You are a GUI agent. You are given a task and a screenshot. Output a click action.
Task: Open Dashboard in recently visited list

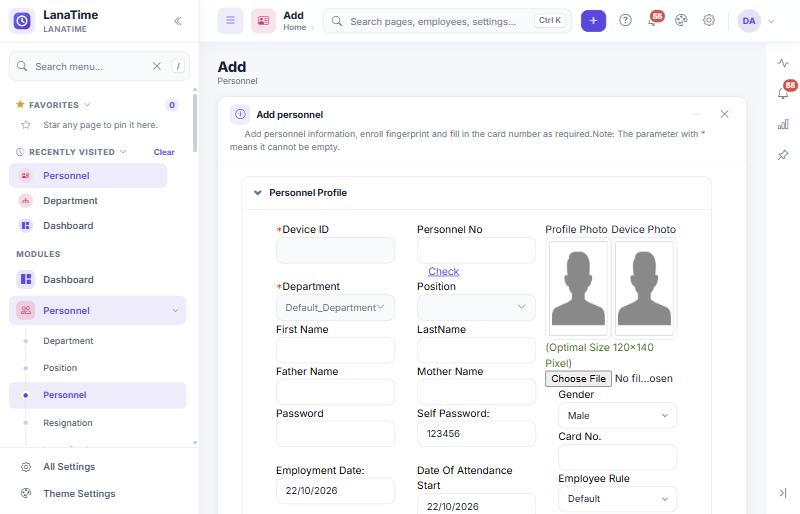pyautogui.click(x=88, y=226)
